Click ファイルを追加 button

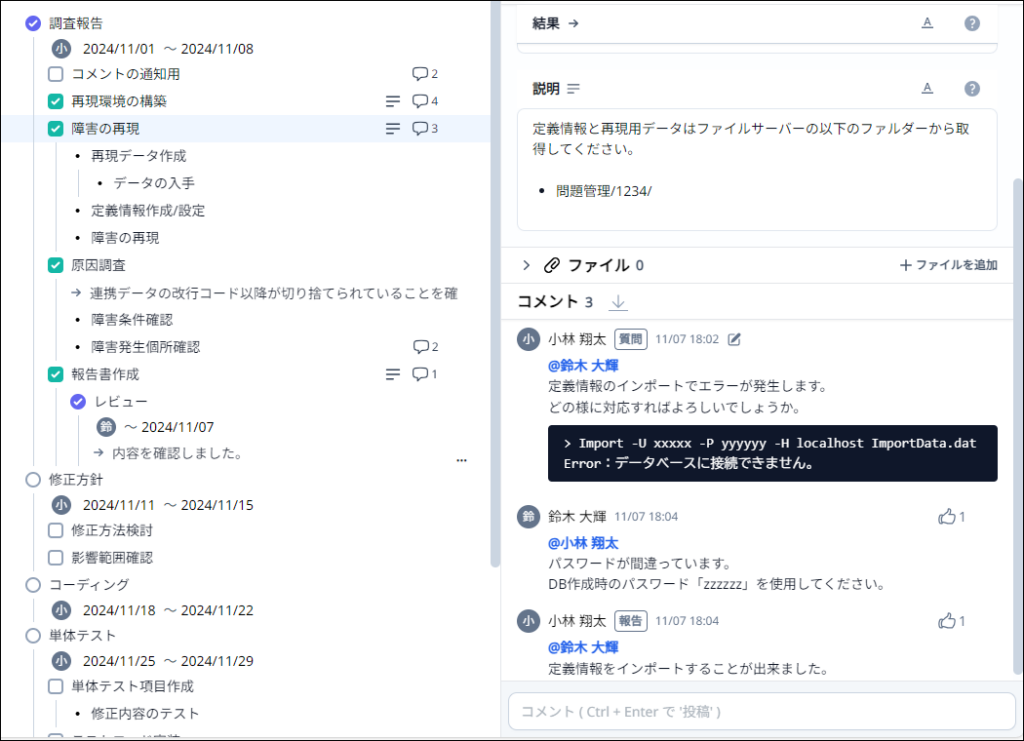(x=948, y=265)
